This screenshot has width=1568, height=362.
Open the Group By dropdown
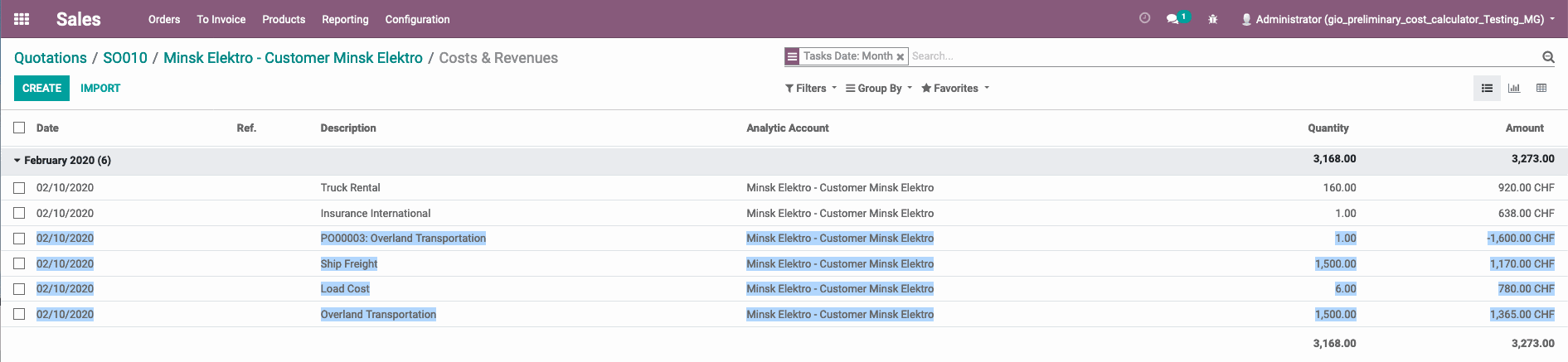coord(879,88)
